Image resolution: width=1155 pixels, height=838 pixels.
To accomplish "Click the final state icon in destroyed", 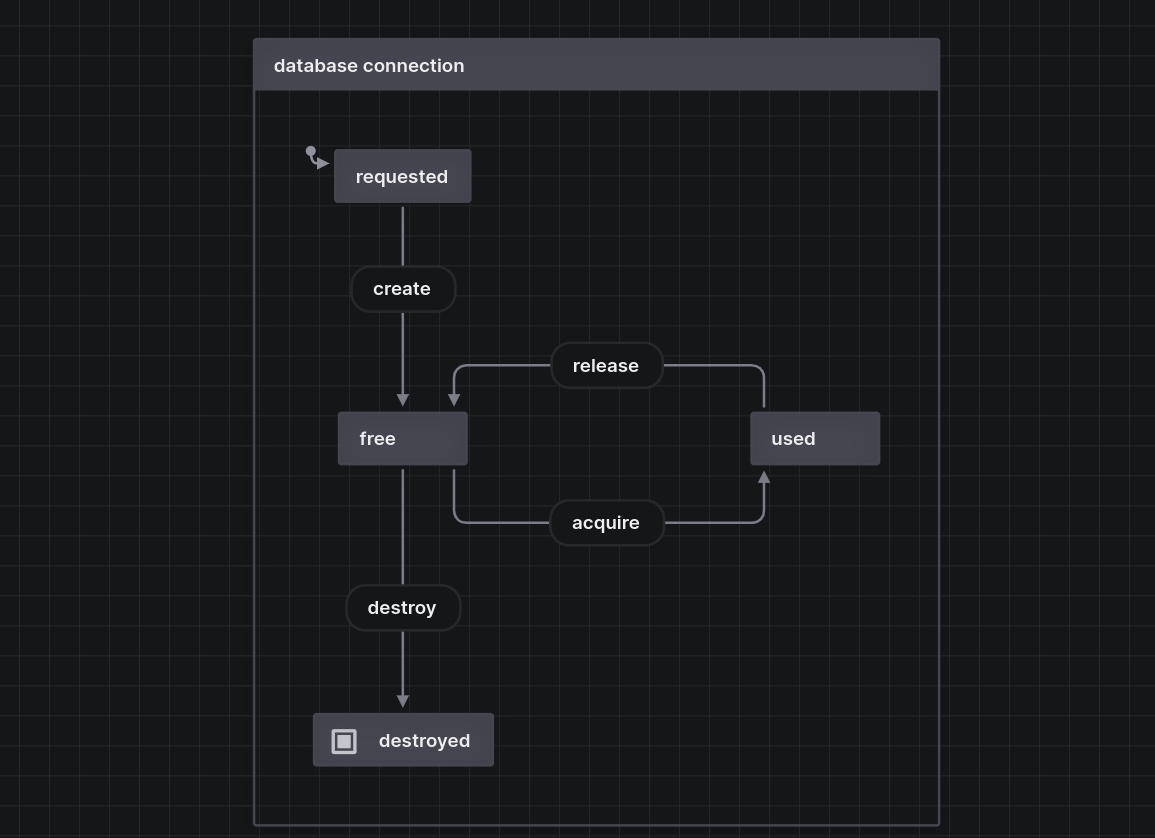I will 344,741.
